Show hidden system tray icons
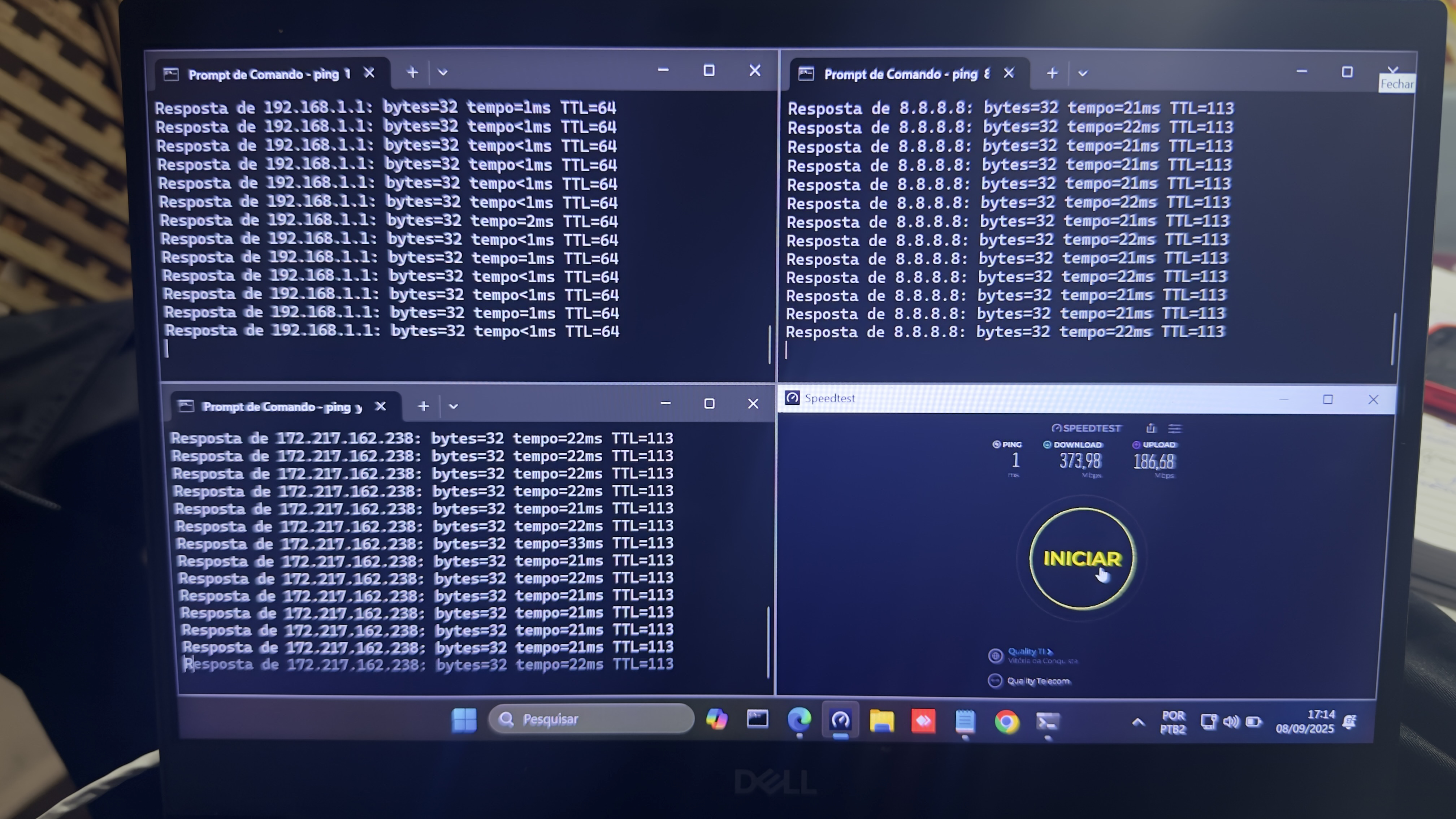 (1138, 722)
